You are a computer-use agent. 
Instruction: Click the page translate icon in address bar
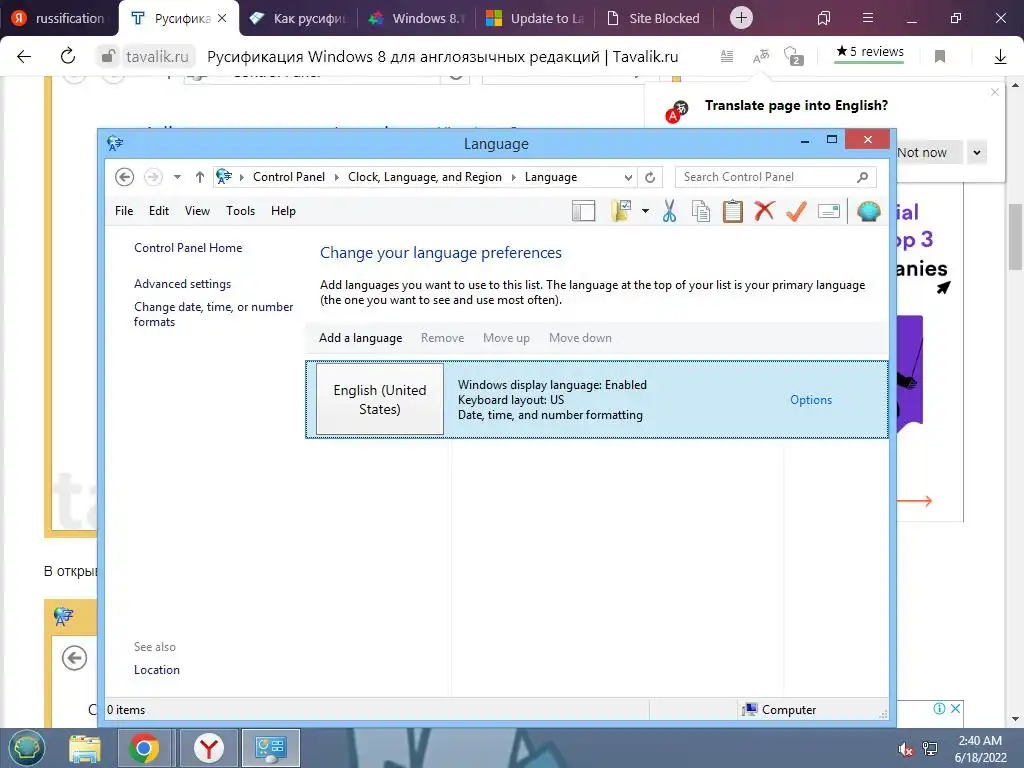(761, 56)
